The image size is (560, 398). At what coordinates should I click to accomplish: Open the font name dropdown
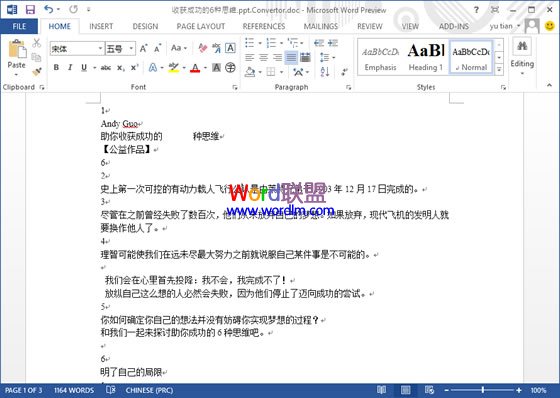pos(100,48)
